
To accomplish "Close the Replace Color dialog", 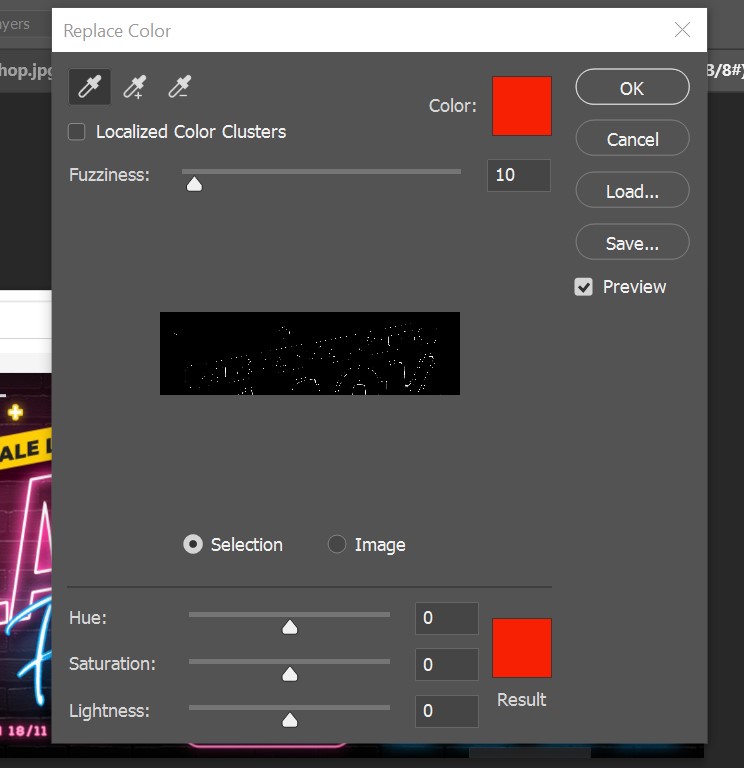I will tap(682, 30).
